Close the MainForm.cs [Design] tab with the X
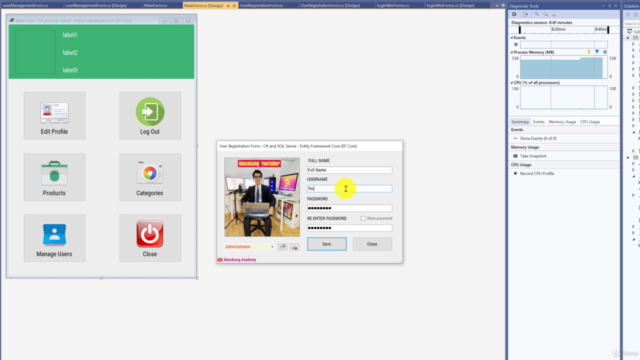Viewport: 640px width, 360px height. [x=234, y=6]
